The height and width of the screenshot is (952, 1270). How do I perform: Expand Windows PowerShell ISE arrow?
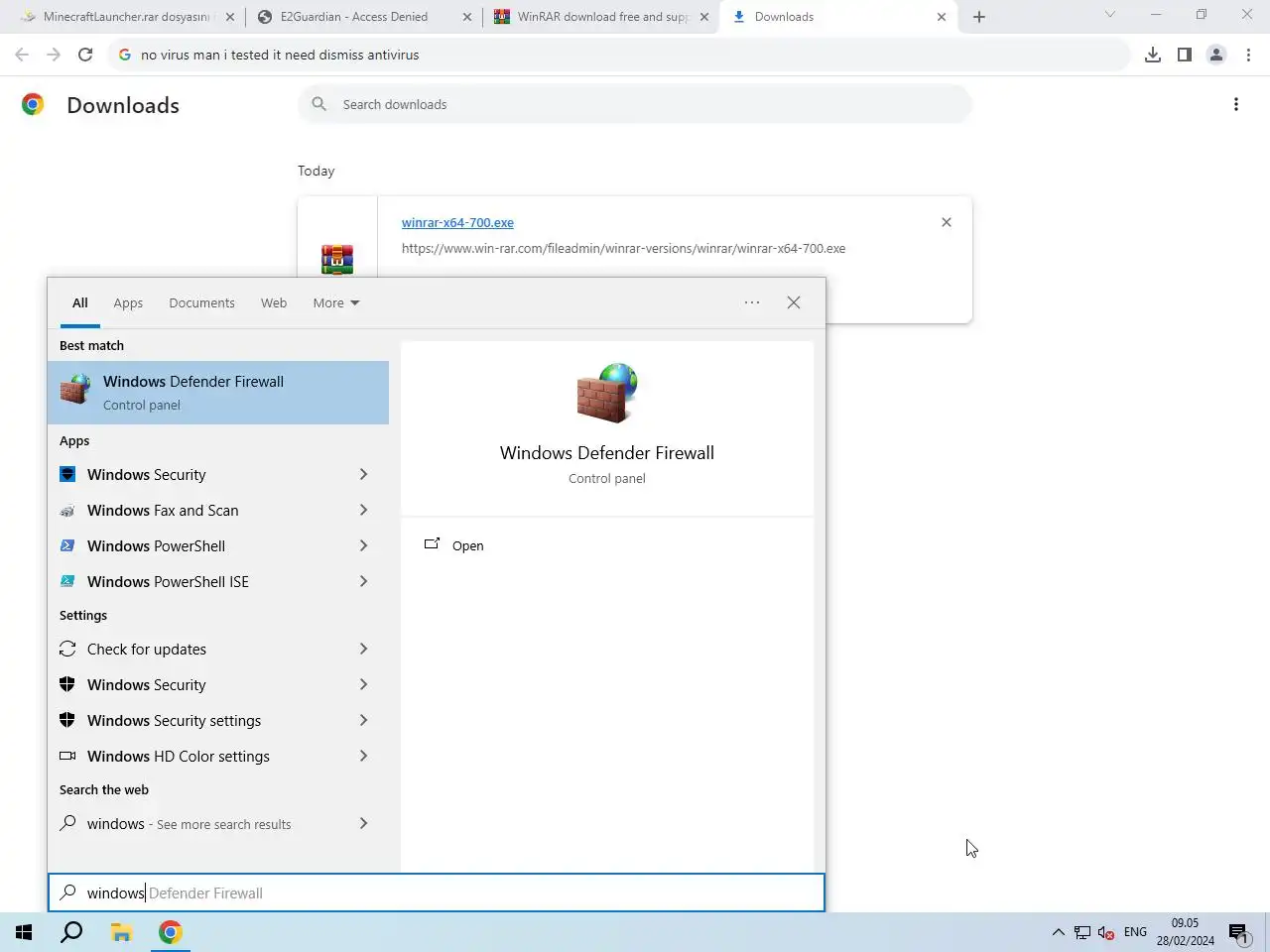tap(363, 582)
